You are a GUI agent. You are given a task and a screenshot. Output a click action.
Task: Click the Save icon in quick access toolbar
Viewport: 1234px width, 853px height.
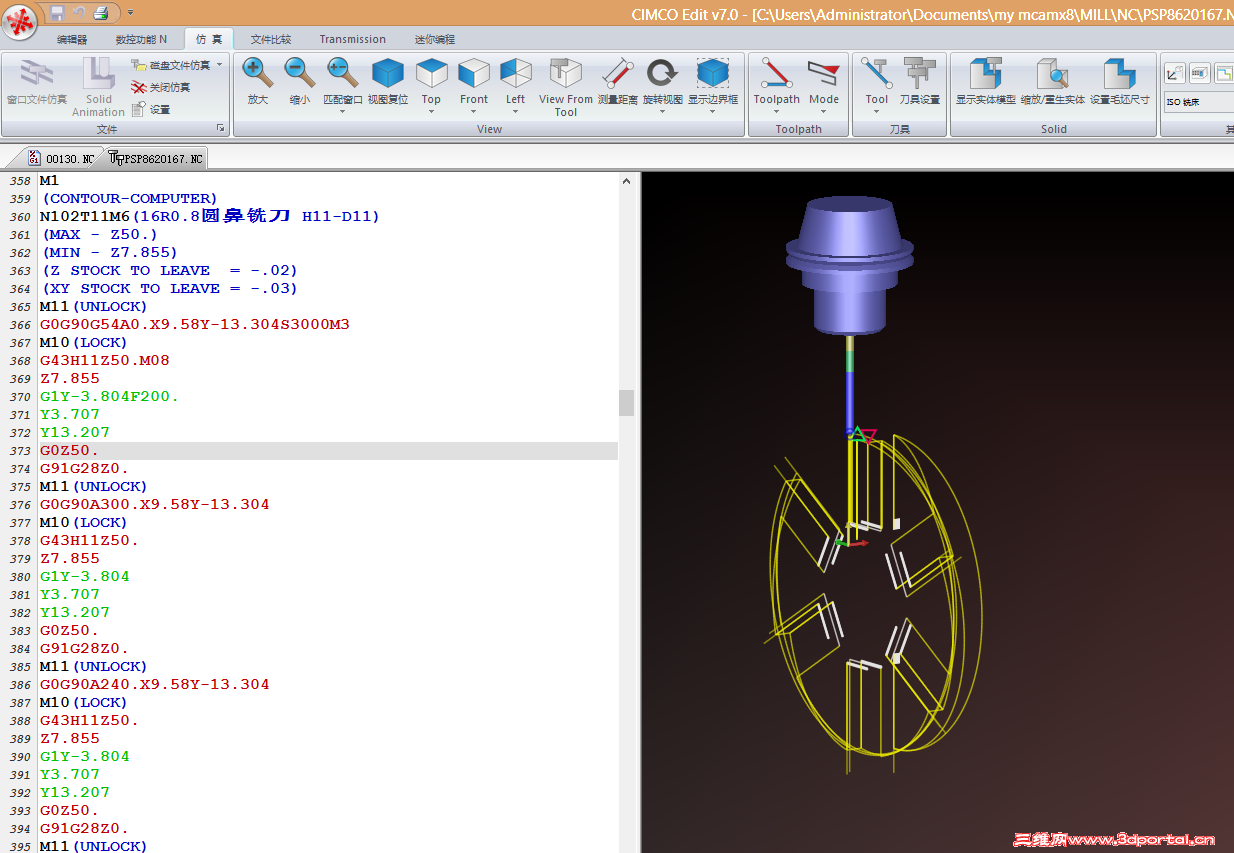click(x=57, y=12)
